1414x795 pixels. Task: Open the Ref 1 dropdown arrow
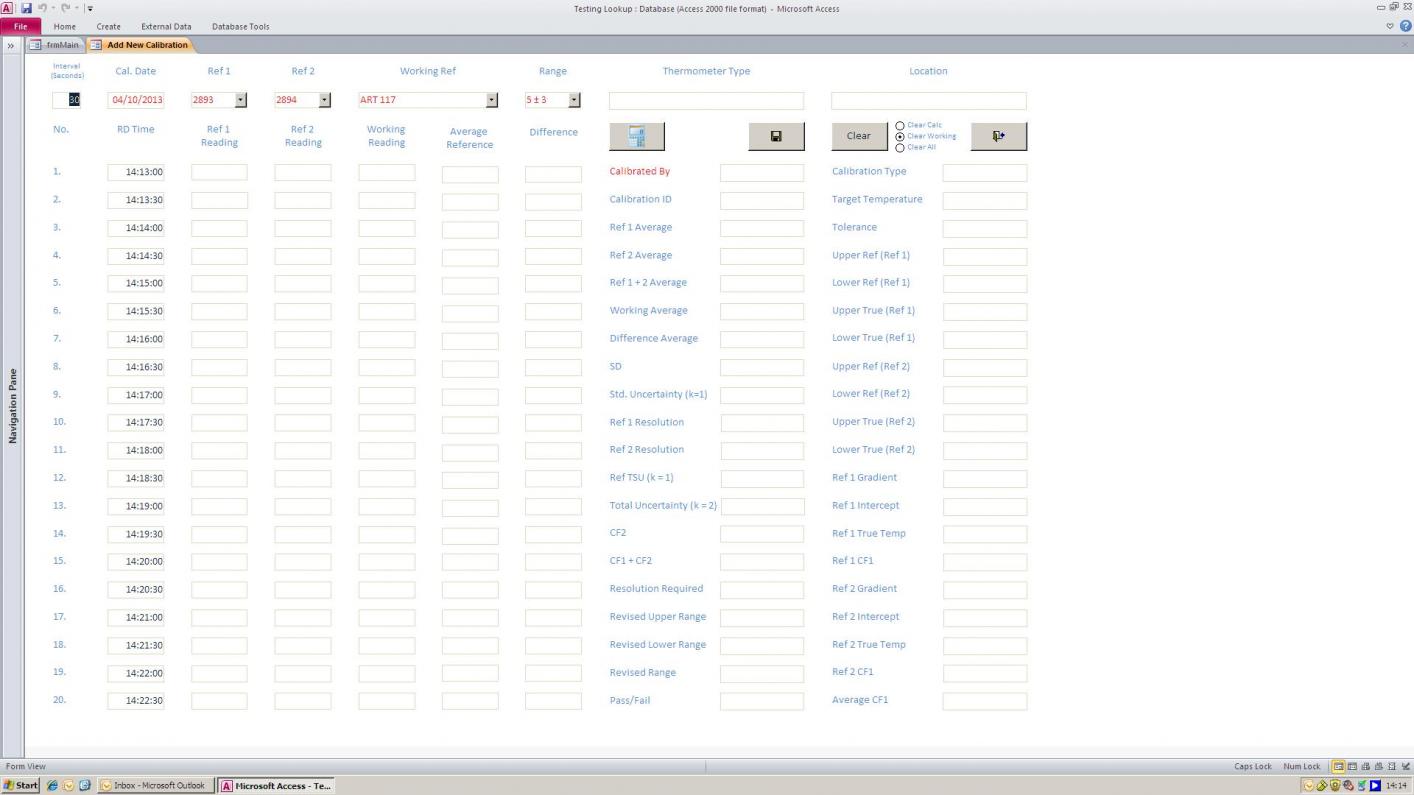(x=241, y=100)
